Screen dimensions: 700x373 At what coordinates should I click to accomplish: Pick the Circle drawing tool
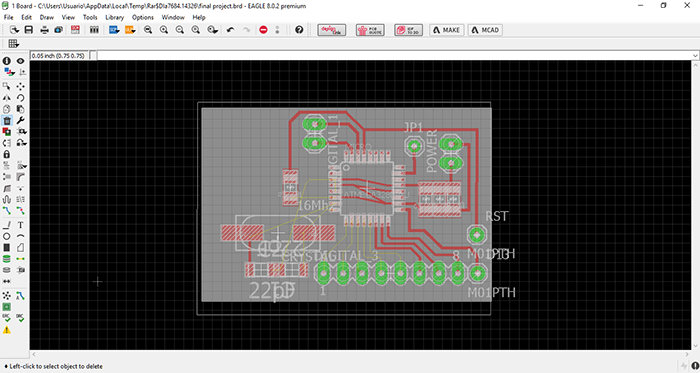tap(7, 236)
